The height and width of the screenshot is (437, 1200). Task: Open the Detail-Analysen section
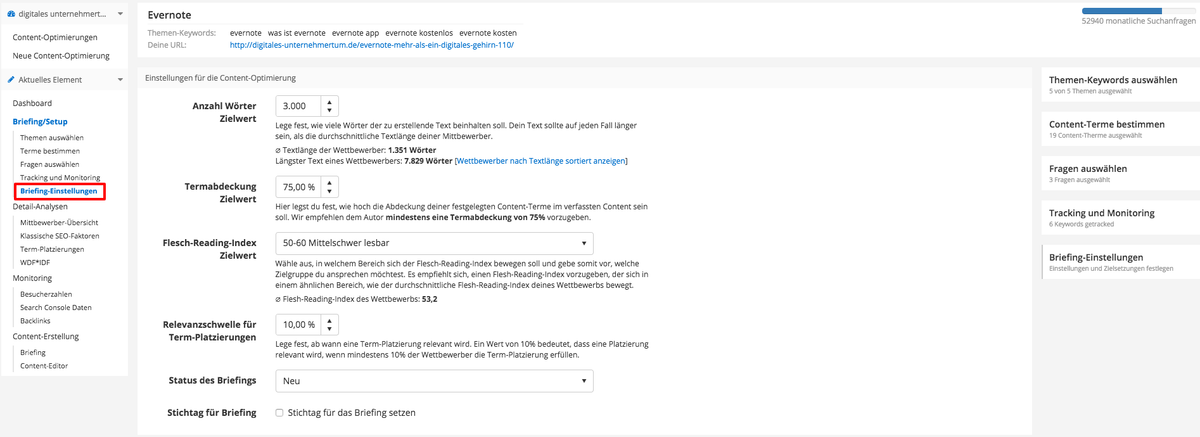[x=41, y=205]
